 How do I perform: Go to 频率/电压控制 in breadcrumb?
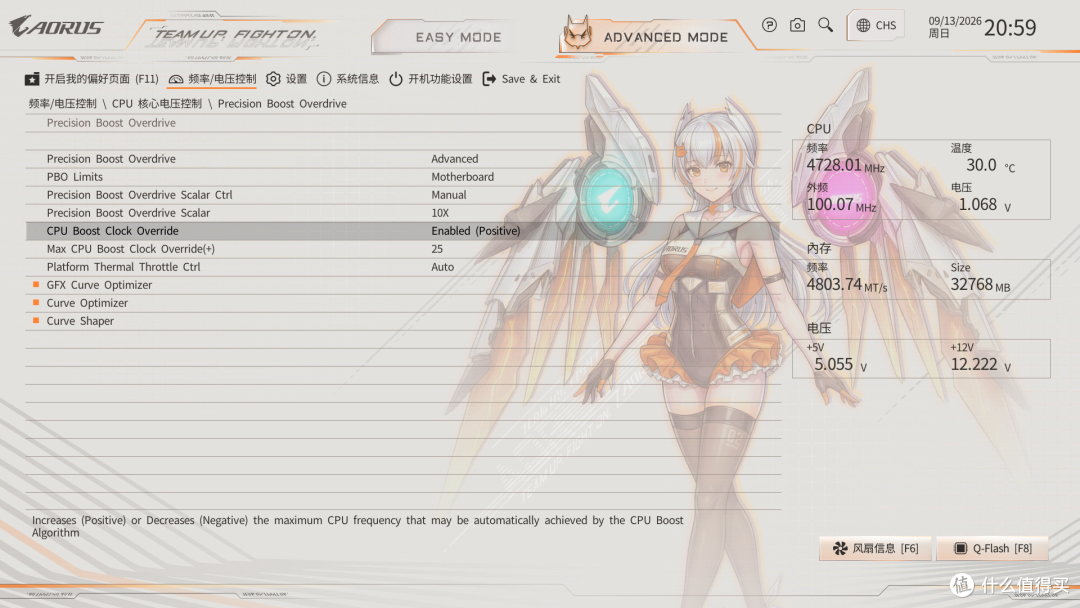click(x=62, y=103)
